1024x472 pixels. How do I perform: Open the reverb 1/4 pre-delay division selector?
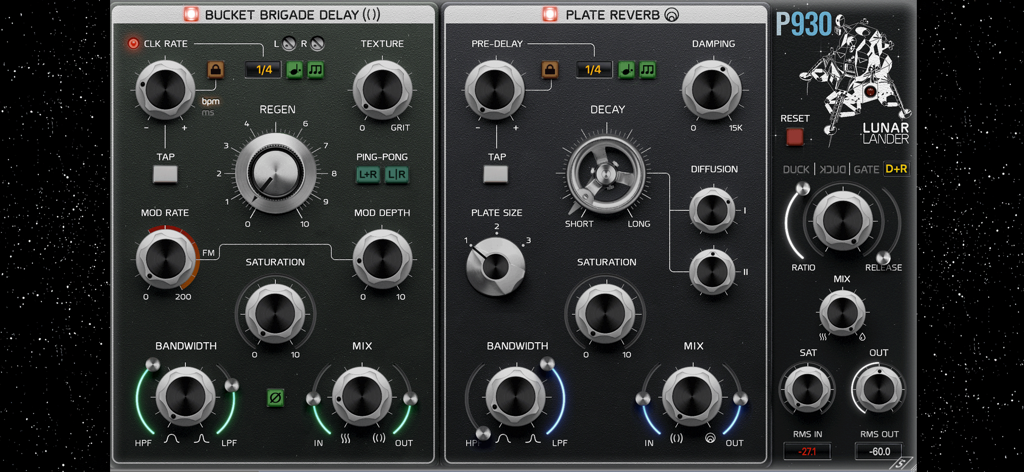click(x=594, y=70)
